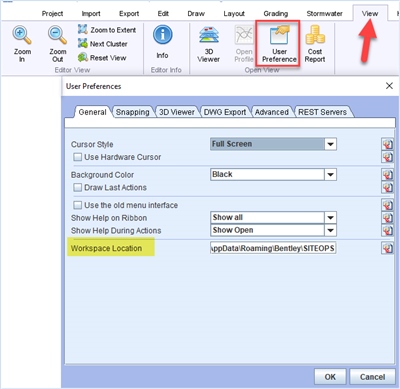Open the Export ribbon tab
The width and height of the screenshot is (400, 389).
pyautogui.click(x=129, y=14)
